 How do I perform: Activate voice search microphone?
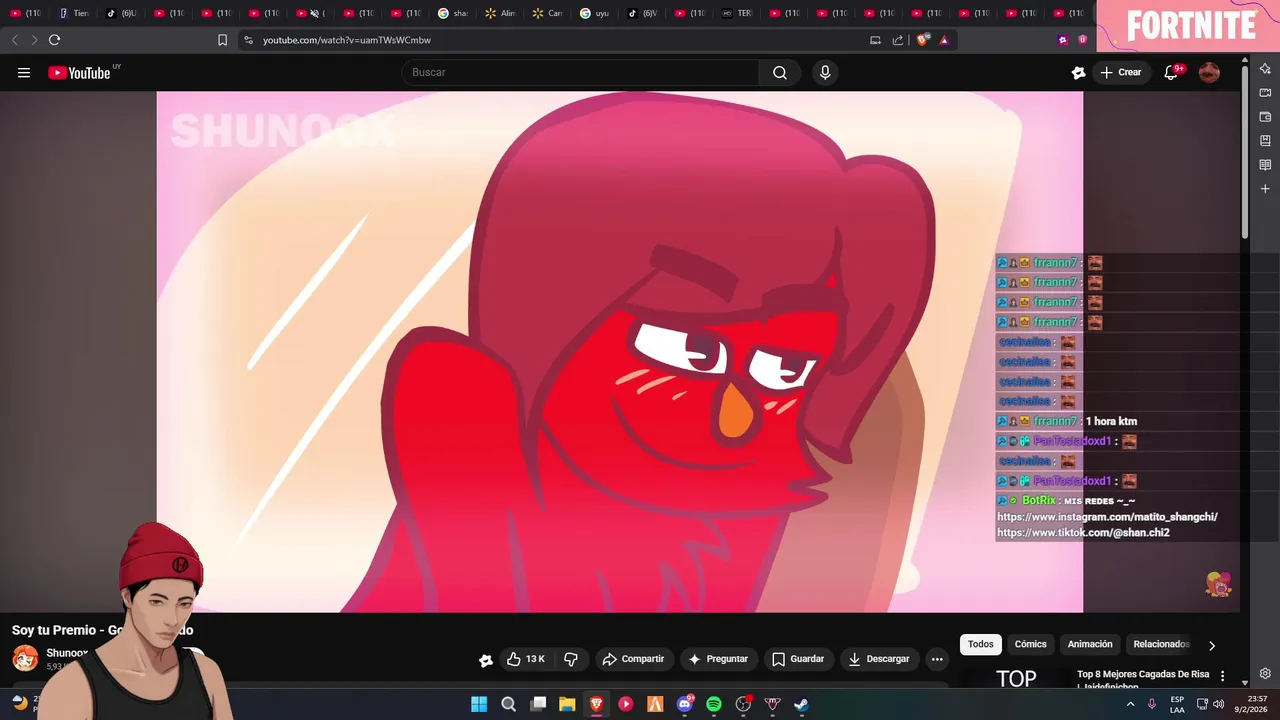coord(825,72)
